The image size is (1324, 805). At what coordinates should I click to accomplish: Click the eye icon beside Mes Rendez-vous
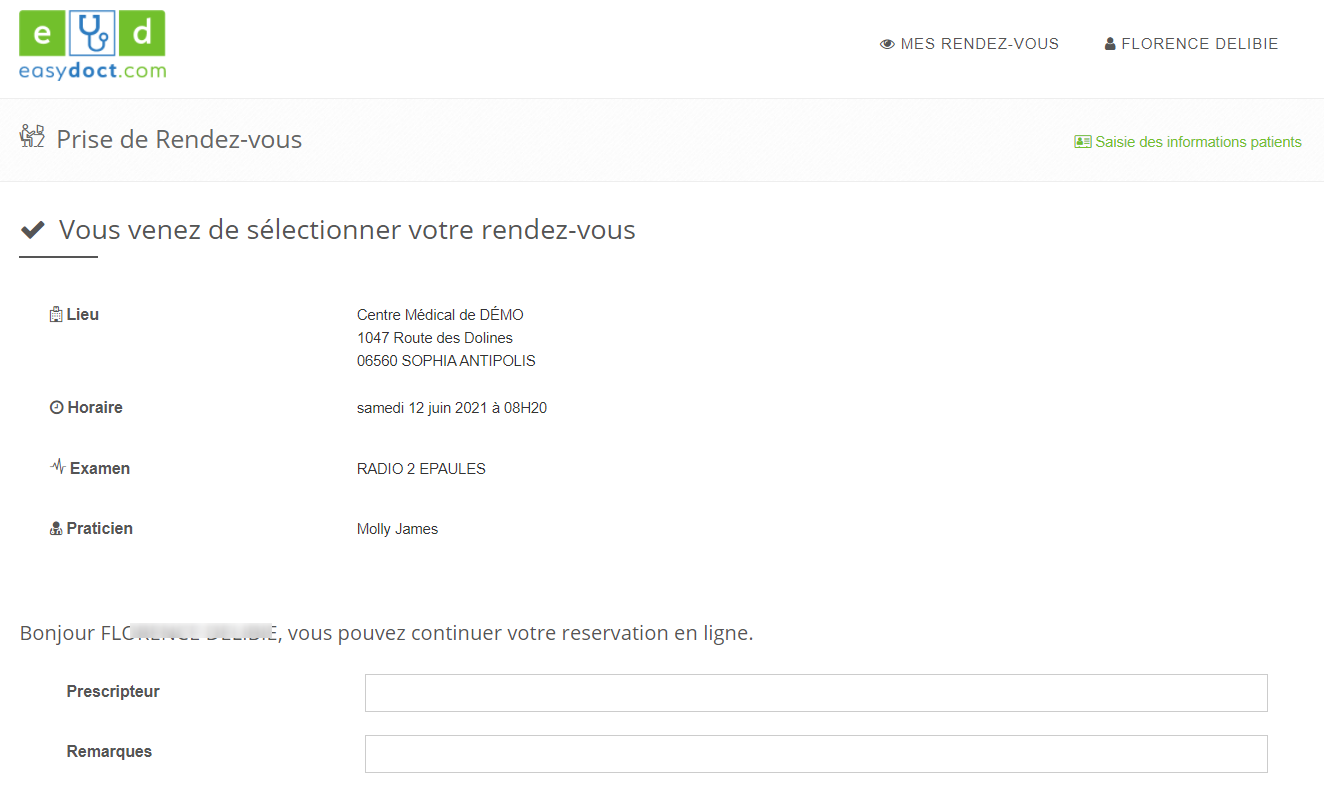pyautogui.click(x=887, y=44)
